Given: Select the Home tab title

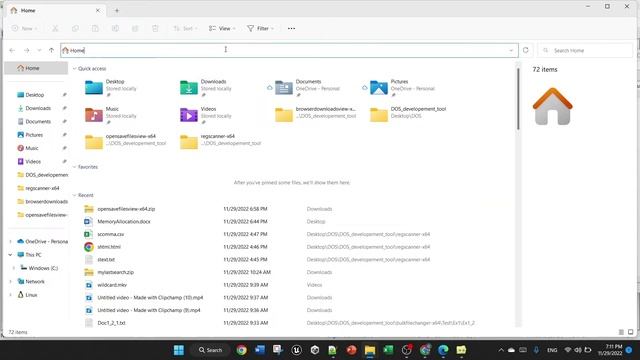Looking at the screenshot, I should point(28,11).
